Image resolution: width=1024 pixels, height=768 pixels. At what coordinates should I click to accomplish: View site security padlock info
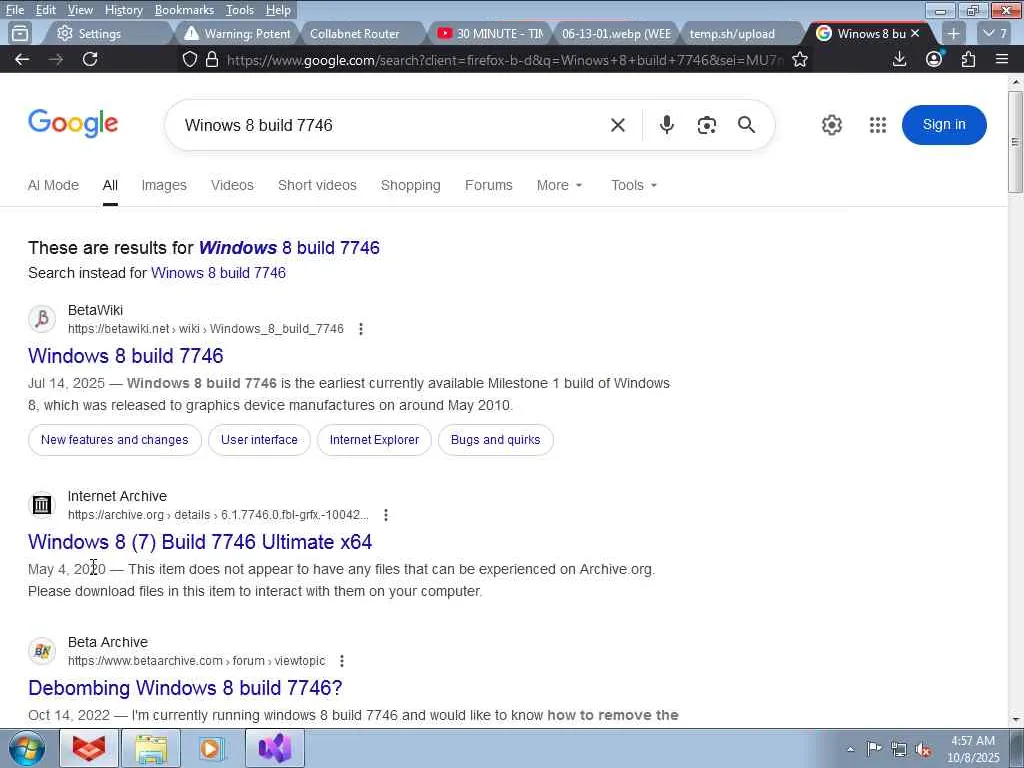point(212,59)
